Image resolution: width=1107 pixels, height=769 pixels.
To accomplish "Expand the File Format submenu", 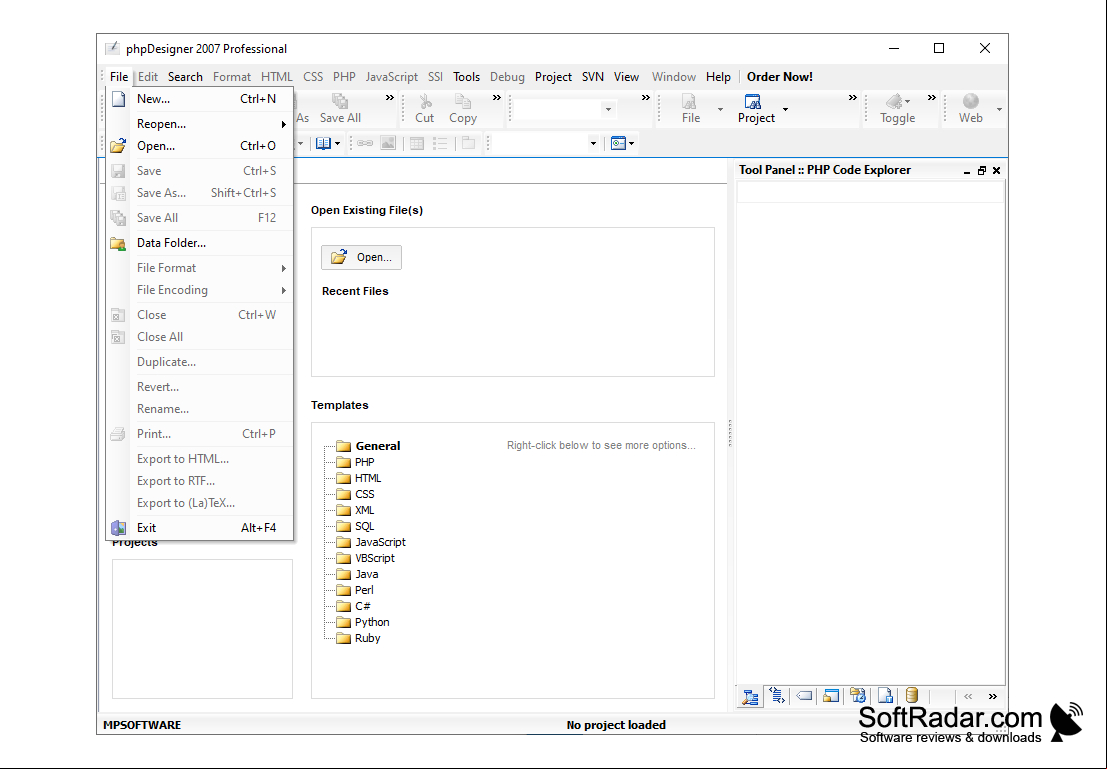I will click(x=200, y=268).
